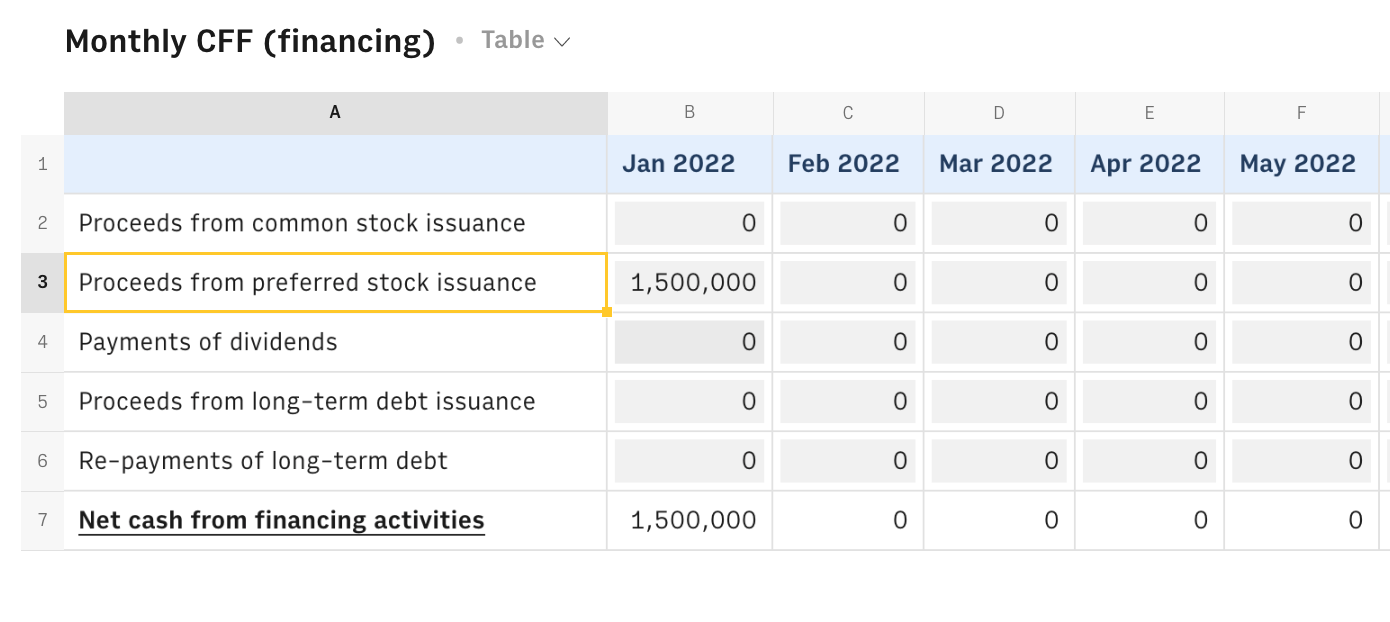Select column F header
This screenshot has height=622, width=1390.
[x=1301, y=113]
